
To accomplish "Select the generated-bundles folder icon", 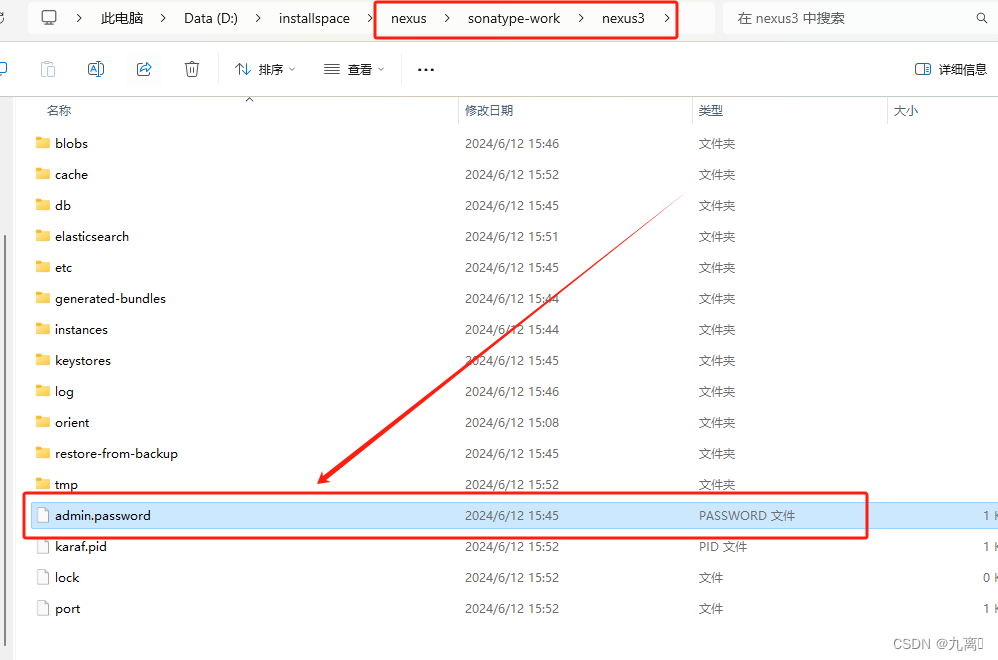I will 43,298.
